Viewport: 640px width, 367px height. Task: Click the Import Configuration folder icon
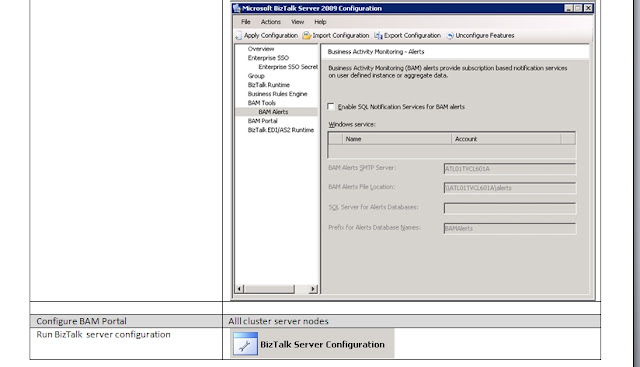pos(307,36)
